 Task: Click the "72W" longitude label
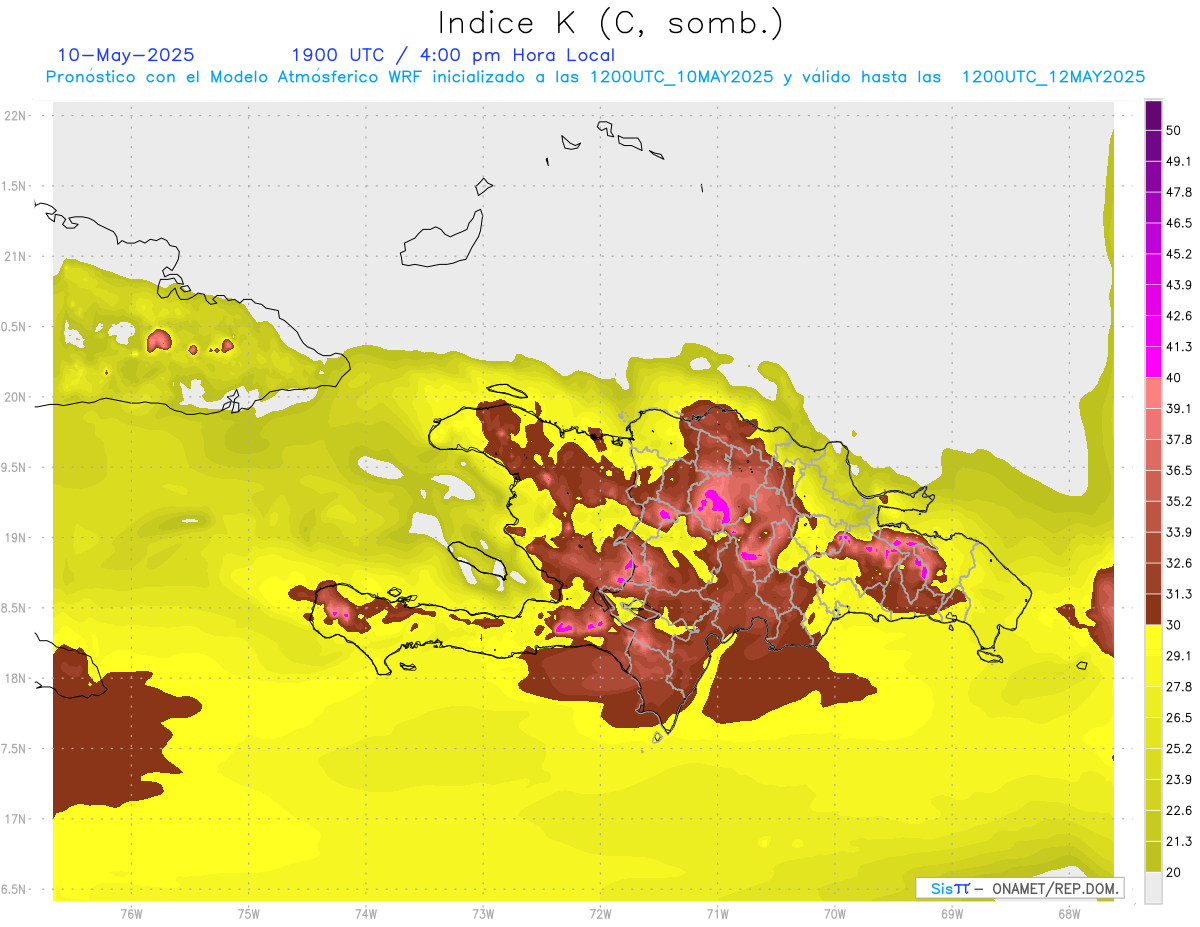pyautogui.click(x=600, y=914)
